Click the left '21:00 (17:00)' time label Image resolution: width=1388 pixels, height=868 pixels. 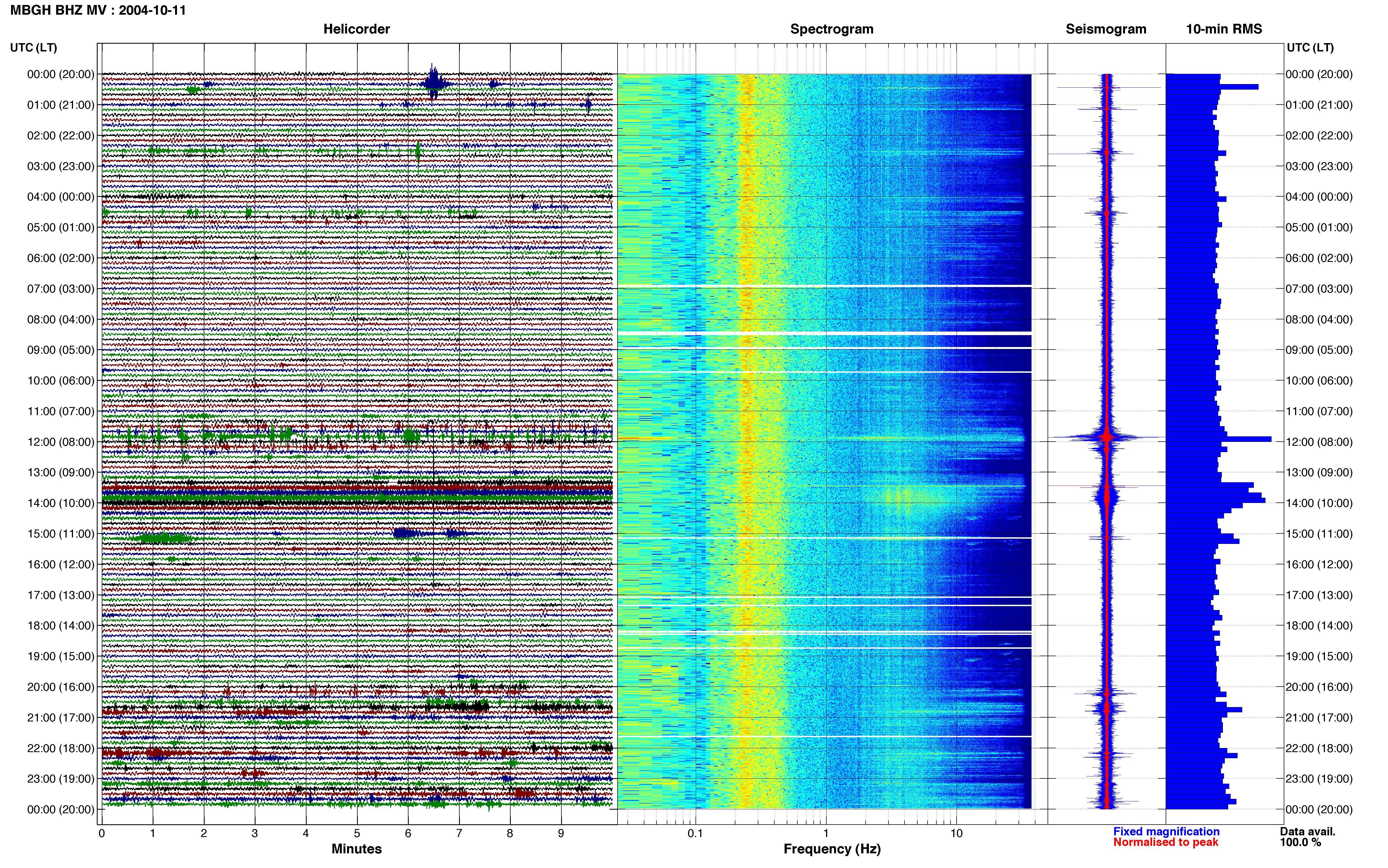click(61, 717)
